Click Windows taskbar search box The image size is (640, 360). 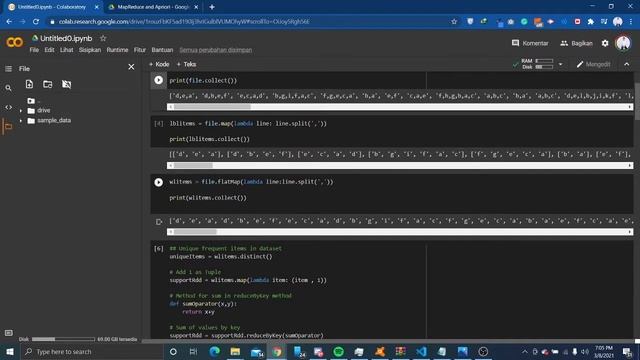pyautogui.click(x=91, y=351)
